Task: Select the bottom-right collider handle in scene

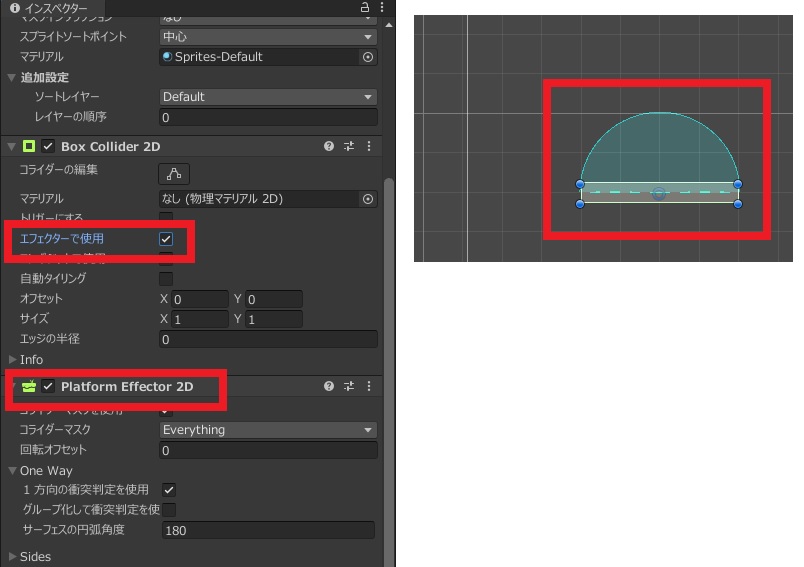Action: click(x=738, y=204)
